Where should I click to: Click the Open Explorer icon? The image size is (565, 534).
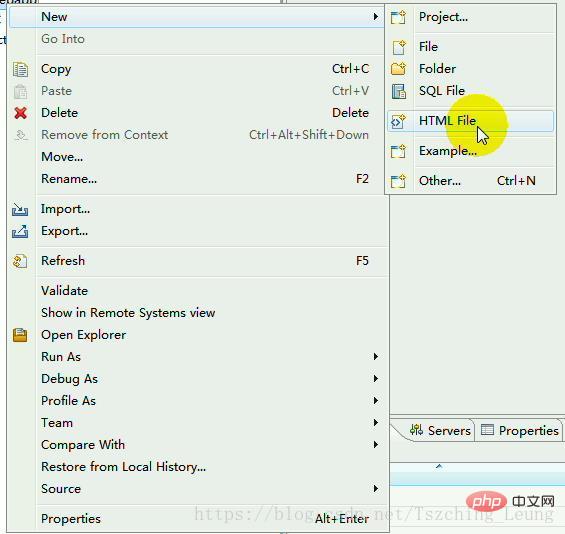pos(20,335)
